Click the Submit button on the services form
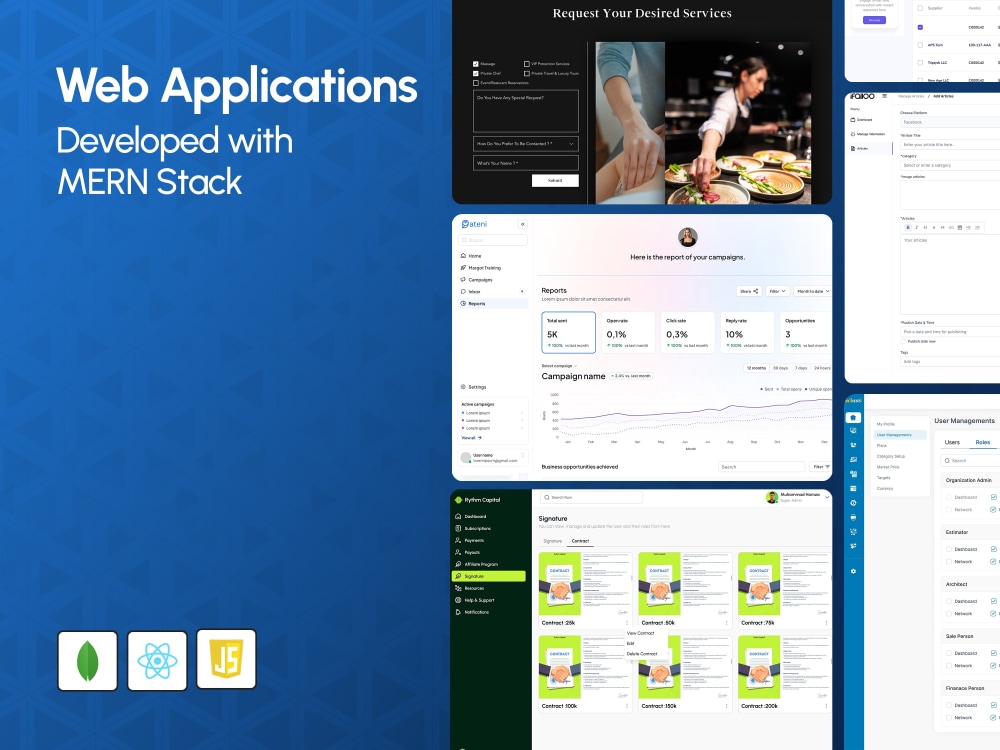The width and height of the screenshot is (1000, 750). tap(555, 180)
